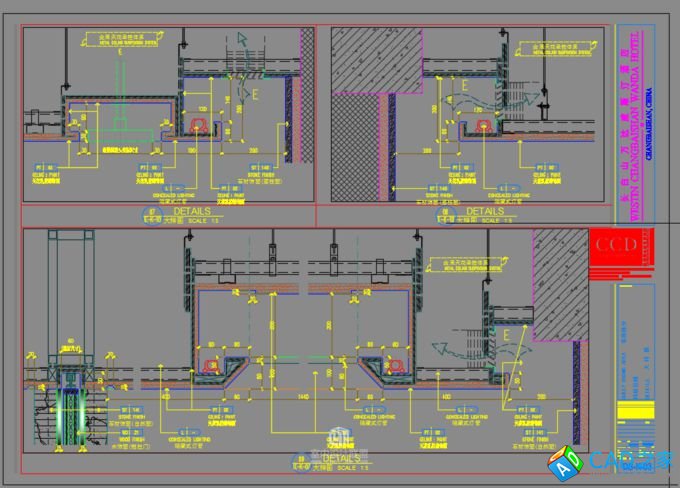The height and width of the screenshot is (488, 680).
Task: Select right red light fixture in bottom detail
Action: click(391, 366)
